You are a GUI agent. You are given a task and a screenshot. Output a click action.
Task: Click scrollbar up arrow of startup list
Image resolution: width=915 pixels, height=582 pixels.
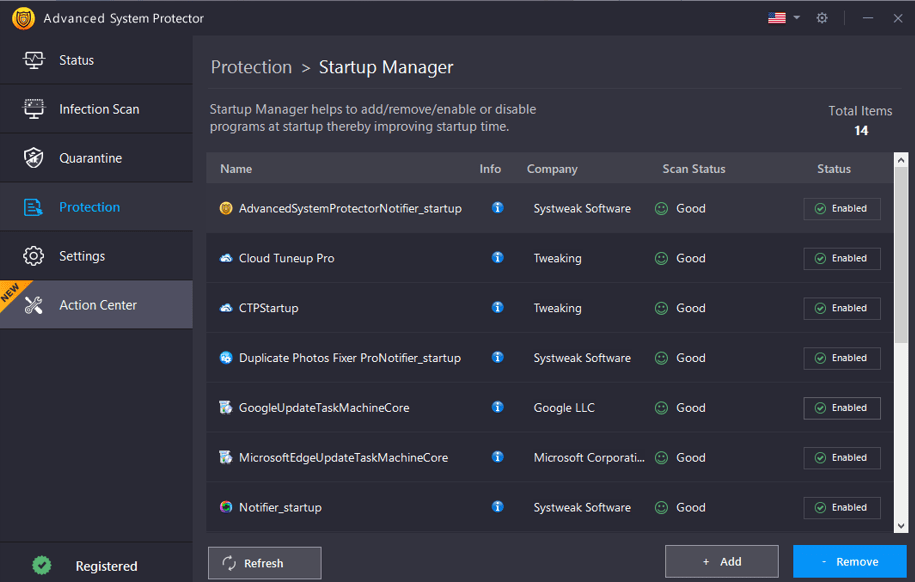pyautogui.click(x=900, y=160)
